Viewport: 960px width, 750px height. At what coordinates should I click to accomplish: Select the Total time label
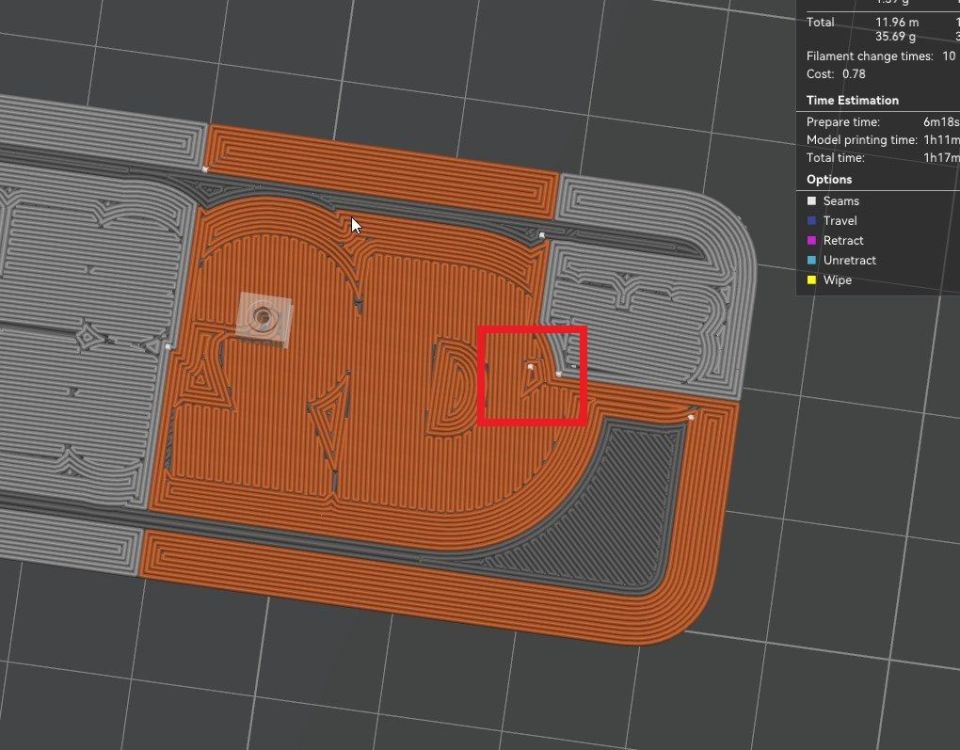pyautogui.click(x=836, y=157)
